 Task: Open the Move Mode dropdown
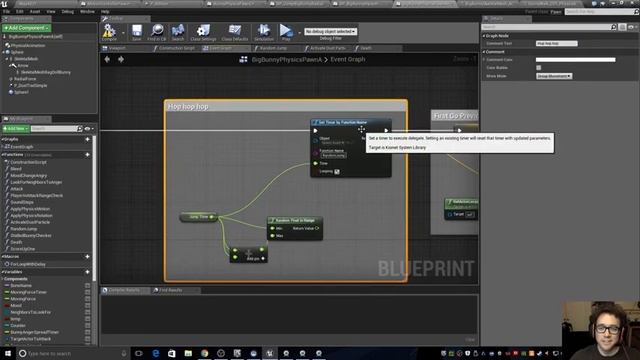click(x=554, y=76)
